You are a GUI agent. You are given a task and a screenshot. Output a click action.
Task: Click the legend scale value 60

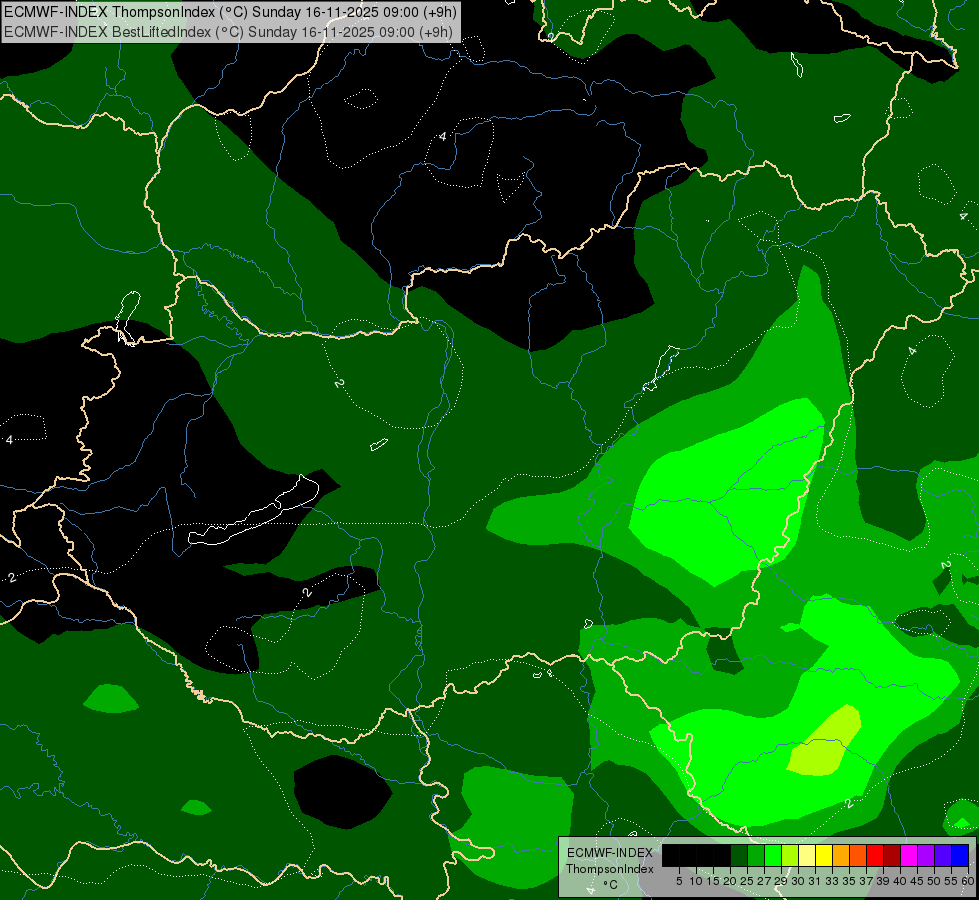pos(968,881)
